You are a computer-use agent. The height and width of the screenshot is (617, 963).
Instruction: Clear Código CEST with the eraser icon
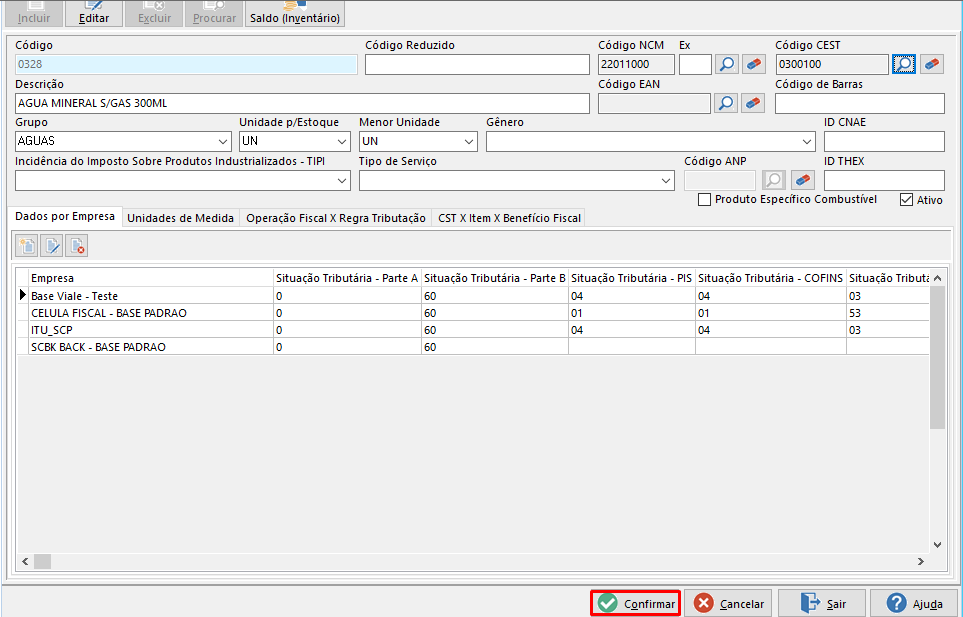tap(932, 64)
